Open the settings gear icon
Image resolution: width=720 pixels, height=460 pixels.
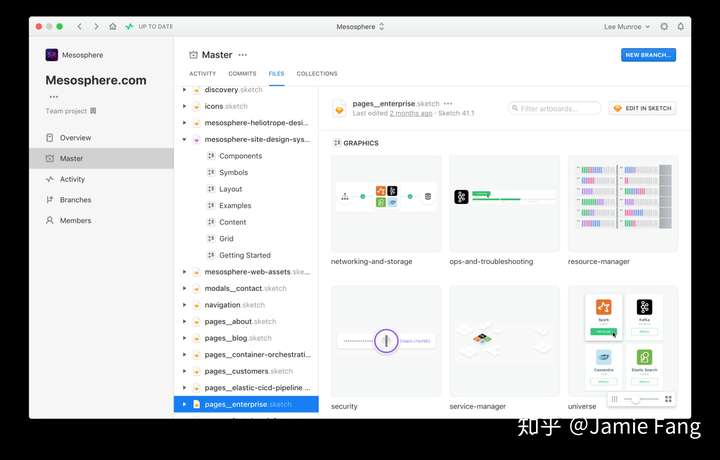664,27
